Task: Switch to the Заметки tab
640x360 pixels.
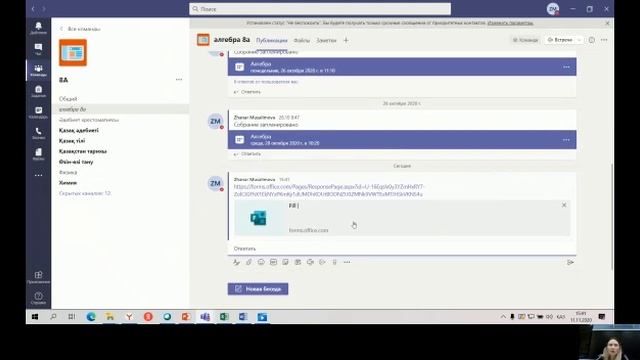Action: 326,40
